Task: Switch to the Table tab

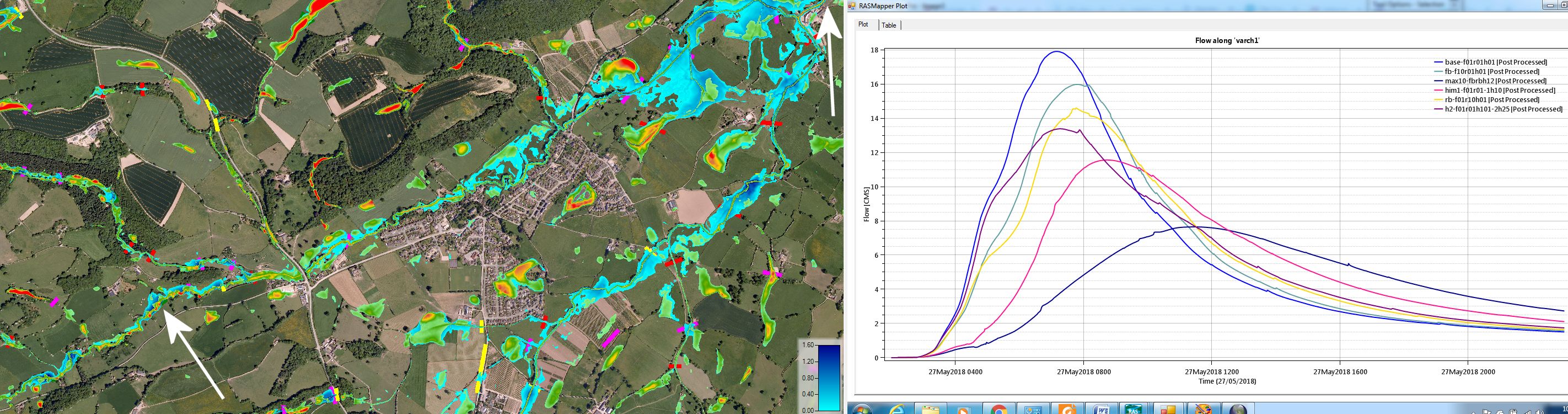Action: coord(889,25)
